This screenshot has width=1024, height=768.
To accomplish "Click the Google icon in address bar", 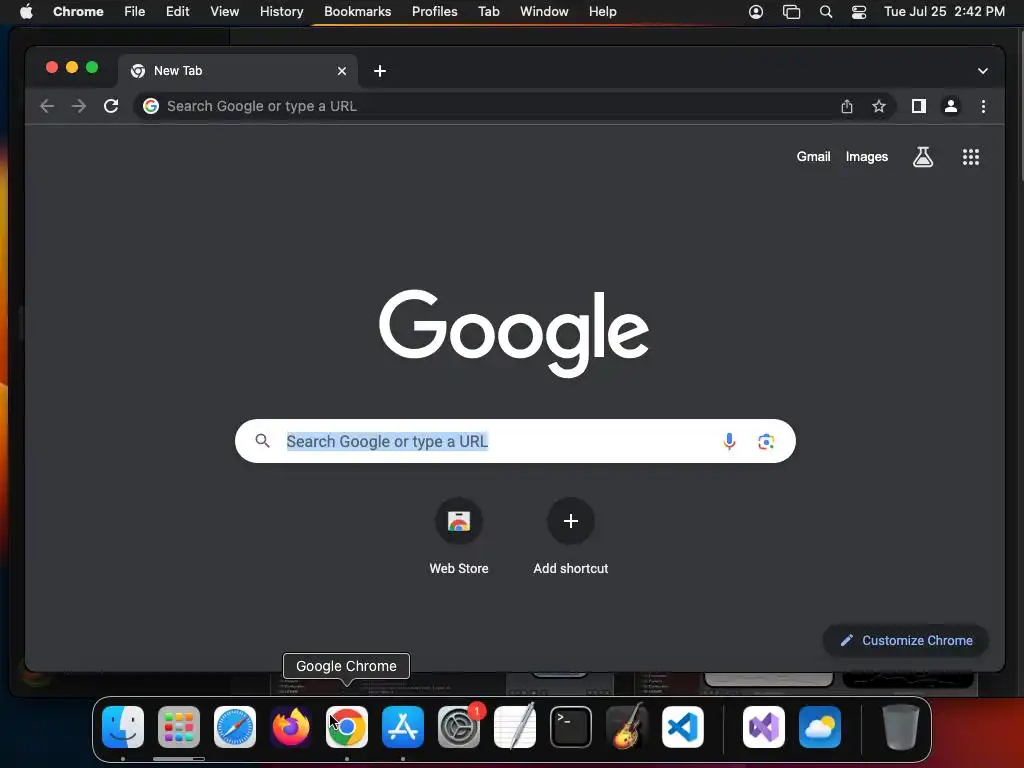I will (x=151, y=106).
